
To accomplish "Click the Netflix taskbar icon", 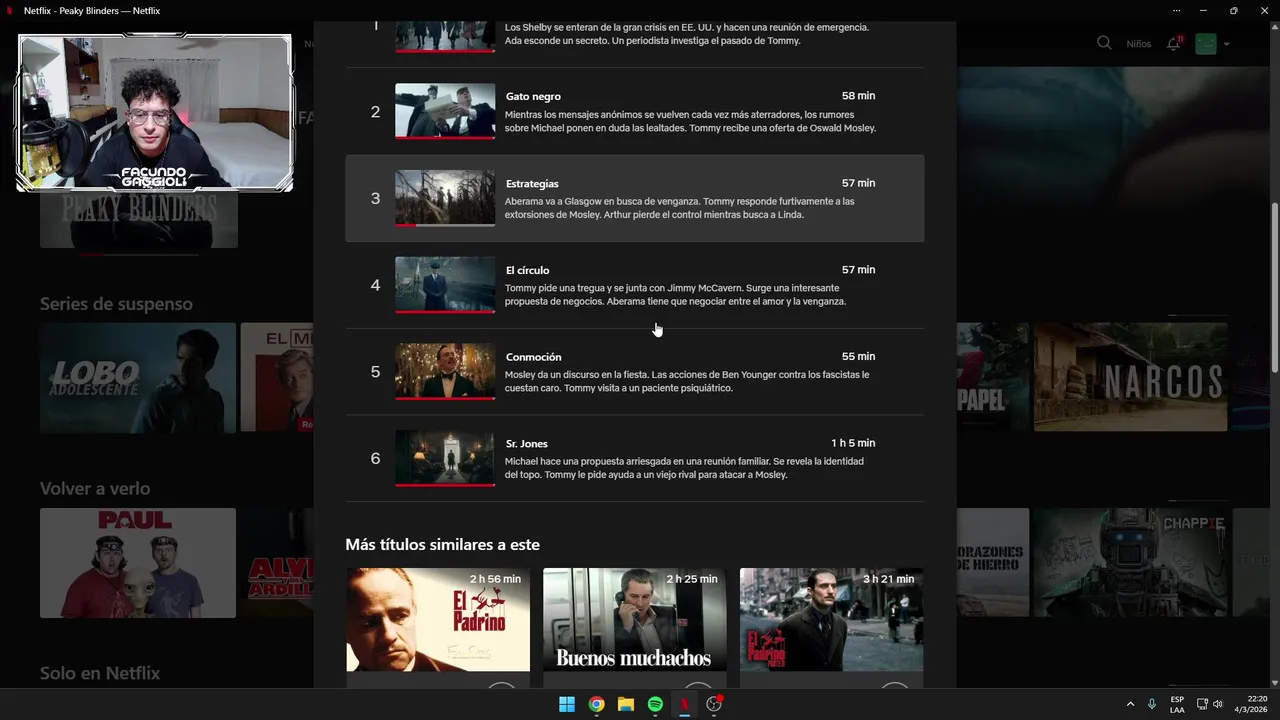I will pyautogui.click(x=685, y=704).
